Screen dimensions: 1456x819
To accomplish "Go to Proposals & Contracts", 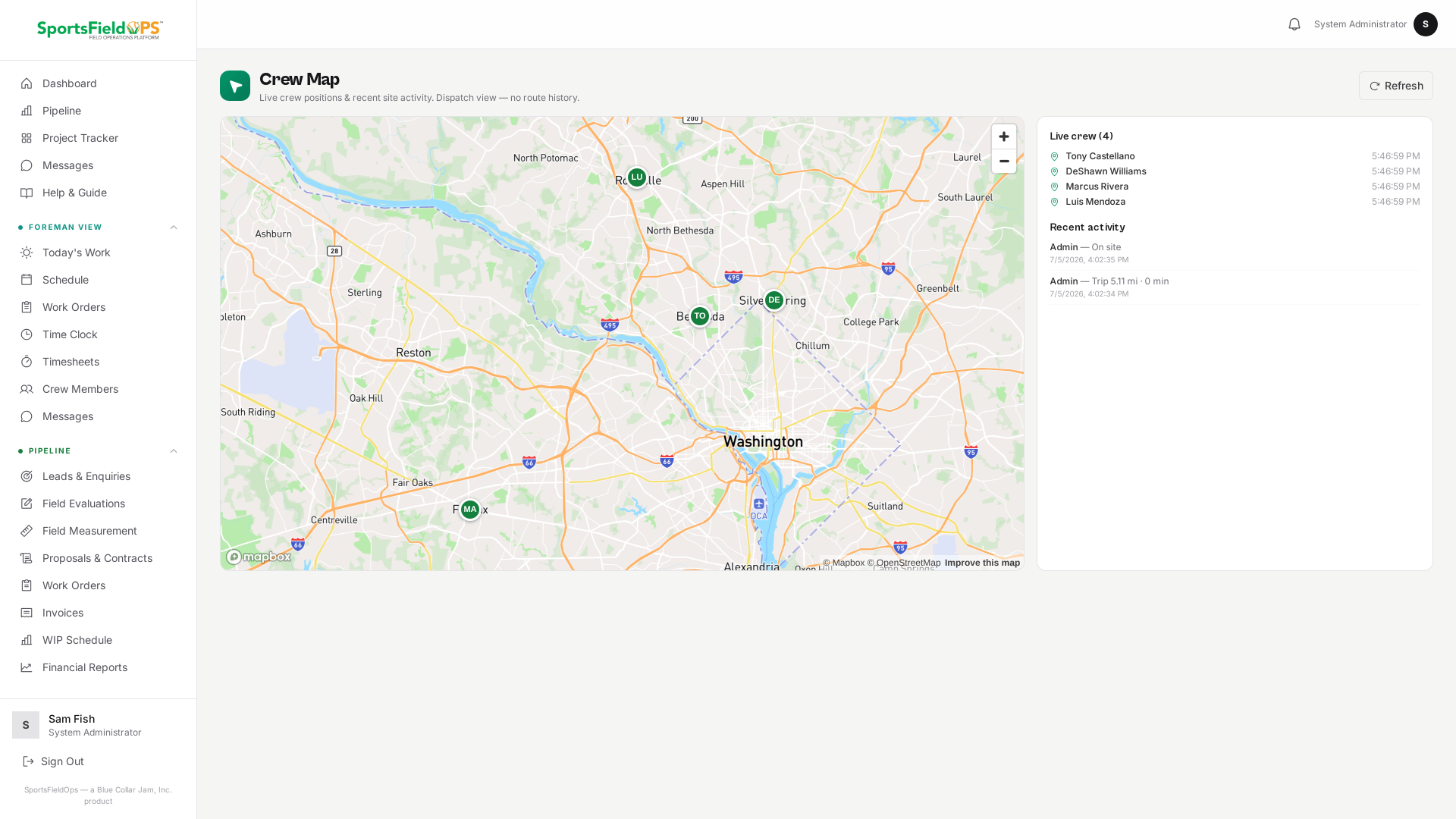I will point(99,558).
